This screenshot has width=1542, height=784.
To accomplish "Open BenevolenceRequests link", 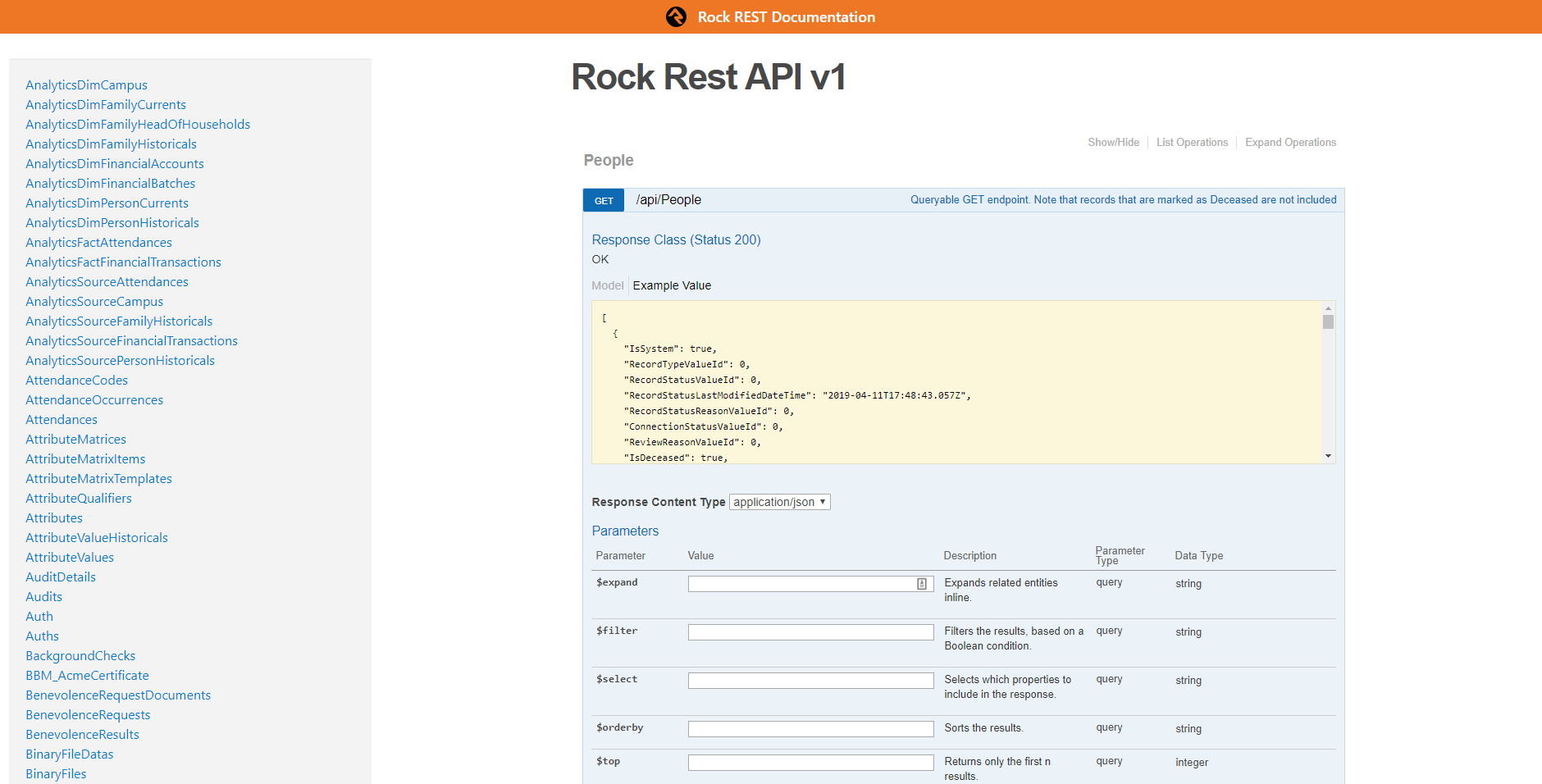I will (x=88, y=714).
